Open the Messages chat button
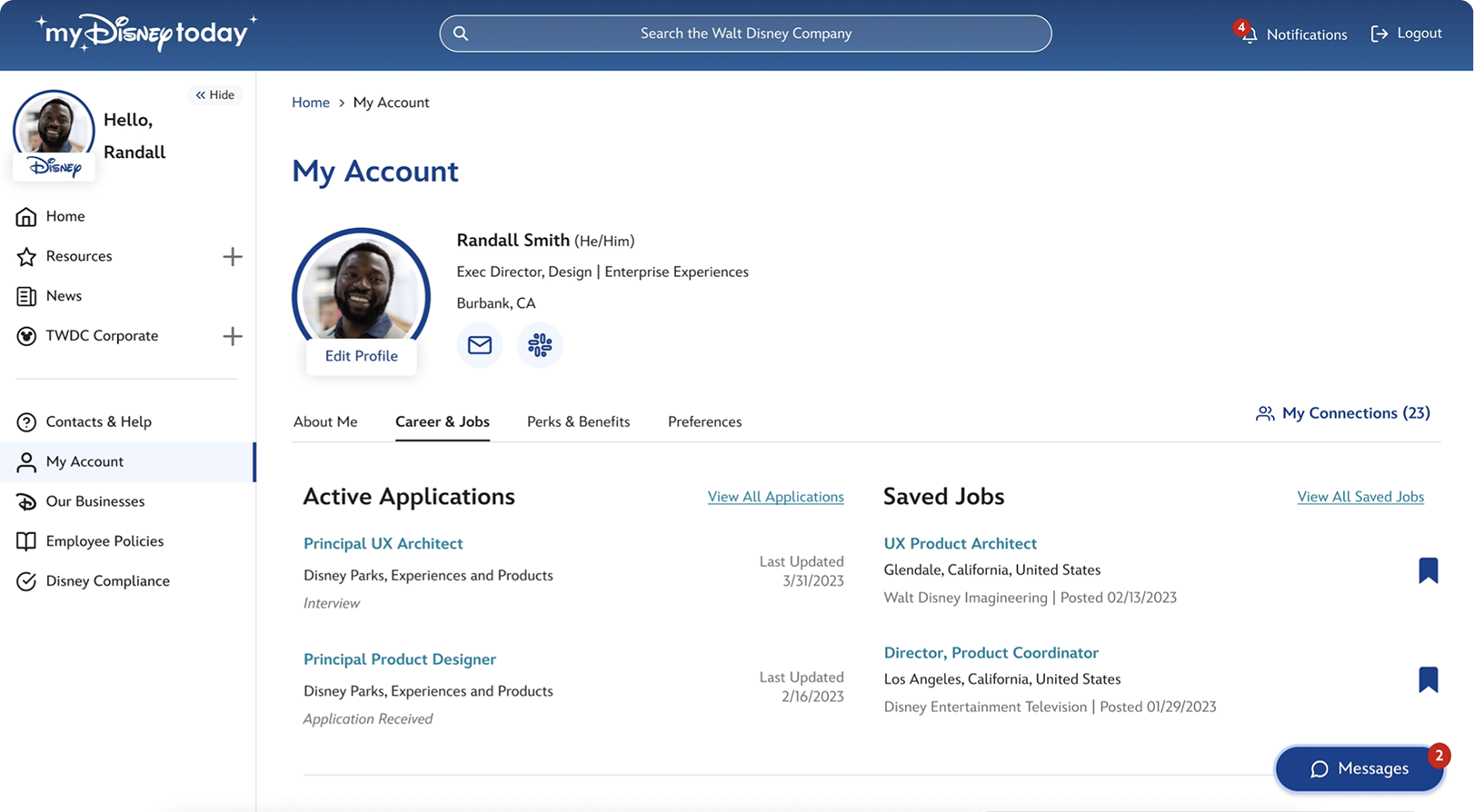1474x812 pixels. pyautogui.click(x=1359, y=768)
